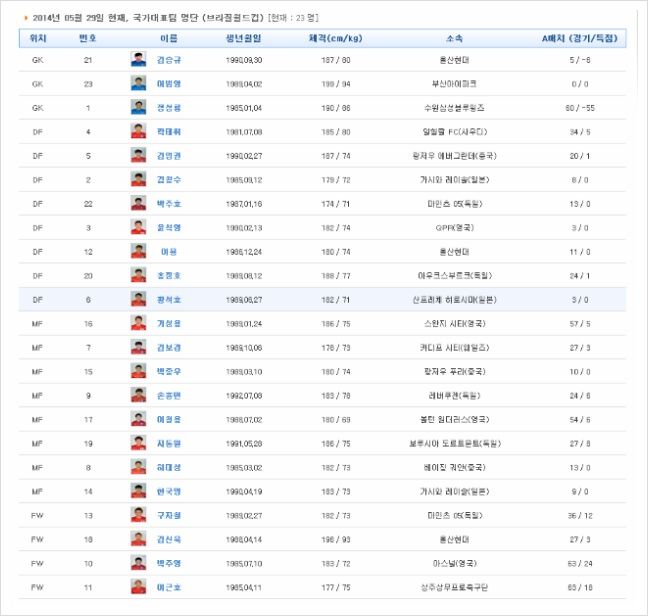This screenshot has height=616, width=648.
Task: Open player 이청용's profile link
Action: coord(169,419)
